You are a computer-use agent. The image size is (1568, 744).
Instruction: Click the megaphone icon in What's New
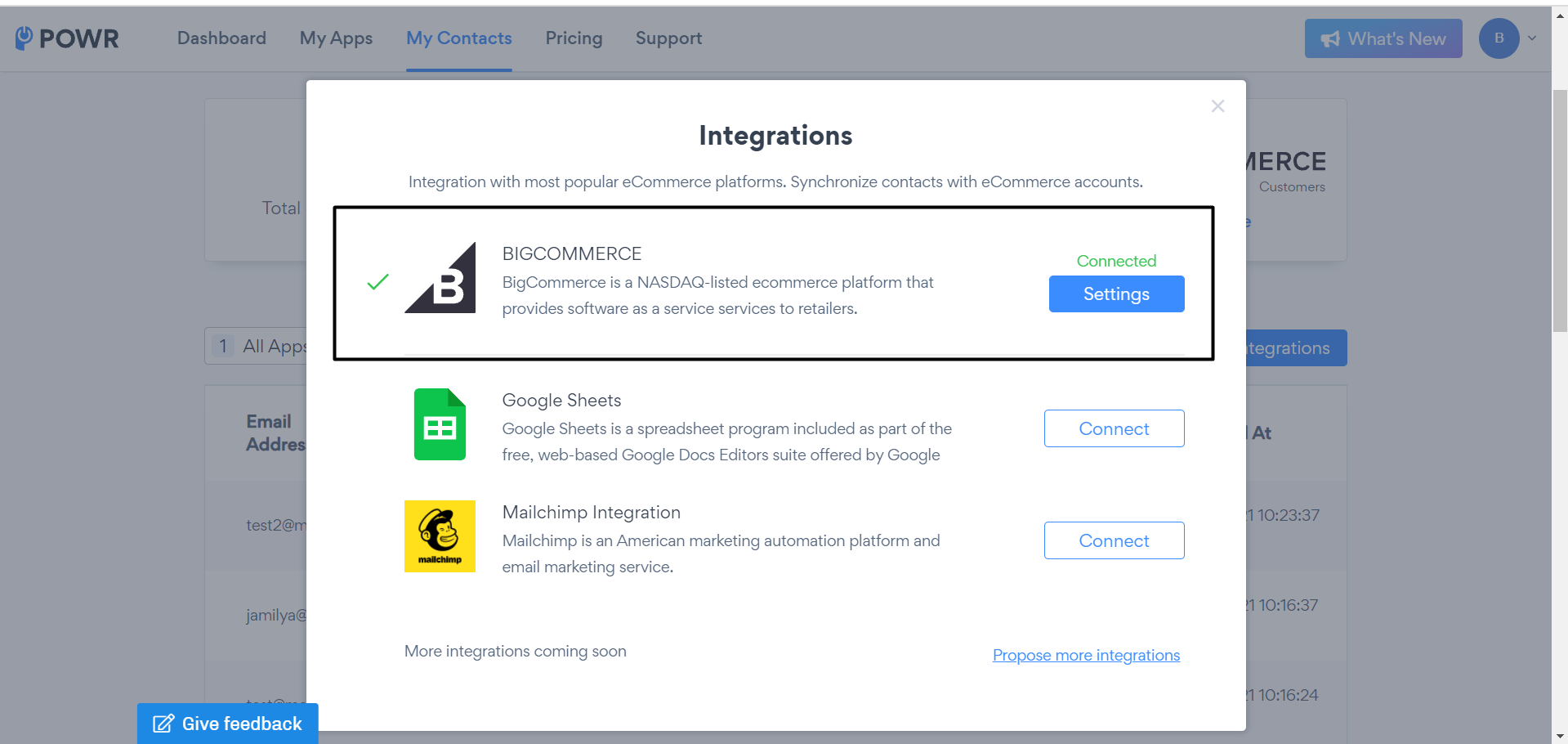point(1330,39)
